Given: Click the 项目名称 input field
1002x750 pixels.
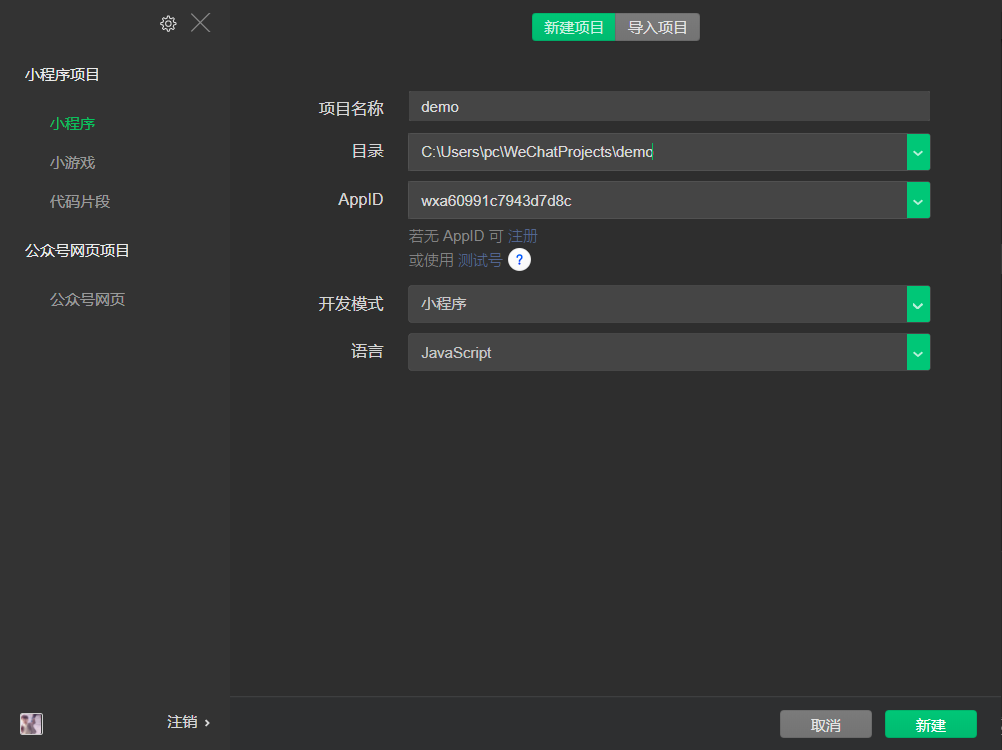Looking at the screenshot, I should pyautogui.click(x=669, y=106).
